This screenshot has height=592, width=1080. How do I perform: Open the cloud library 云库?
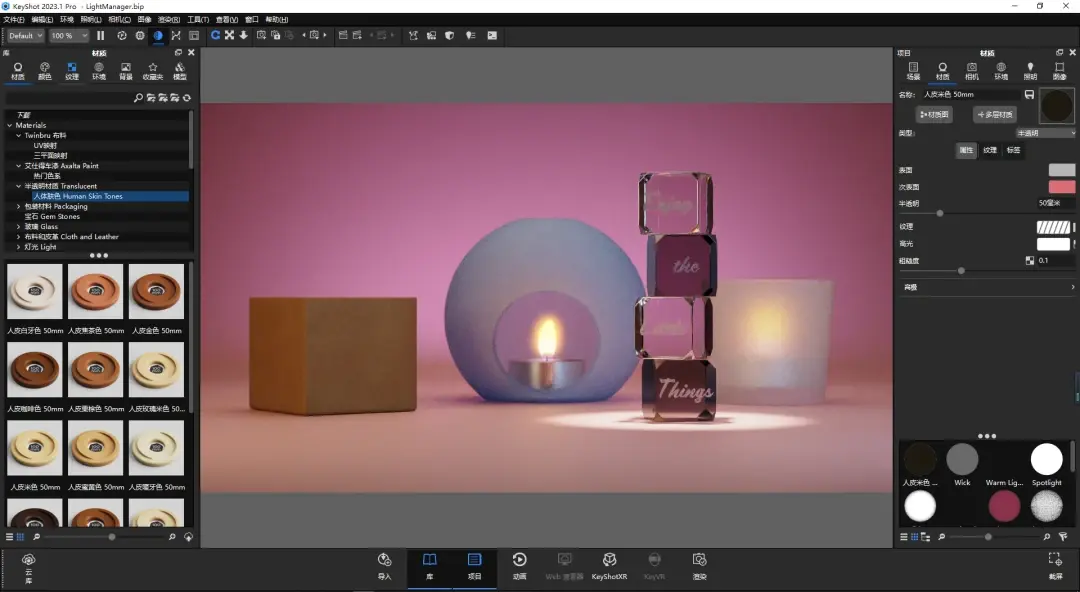[28, 568]
